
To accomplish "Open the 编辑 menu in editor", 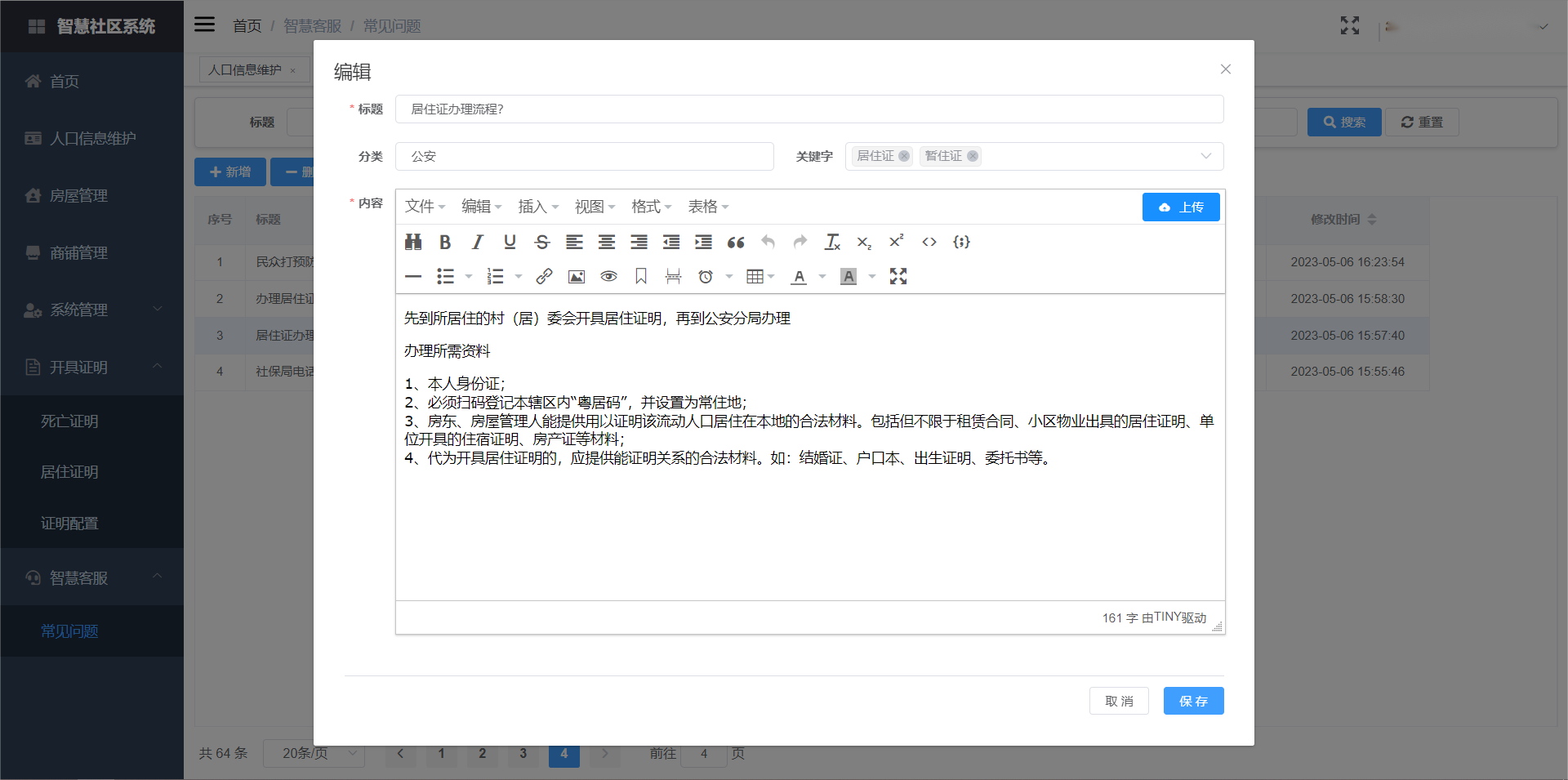I will [x=481, y=207].
